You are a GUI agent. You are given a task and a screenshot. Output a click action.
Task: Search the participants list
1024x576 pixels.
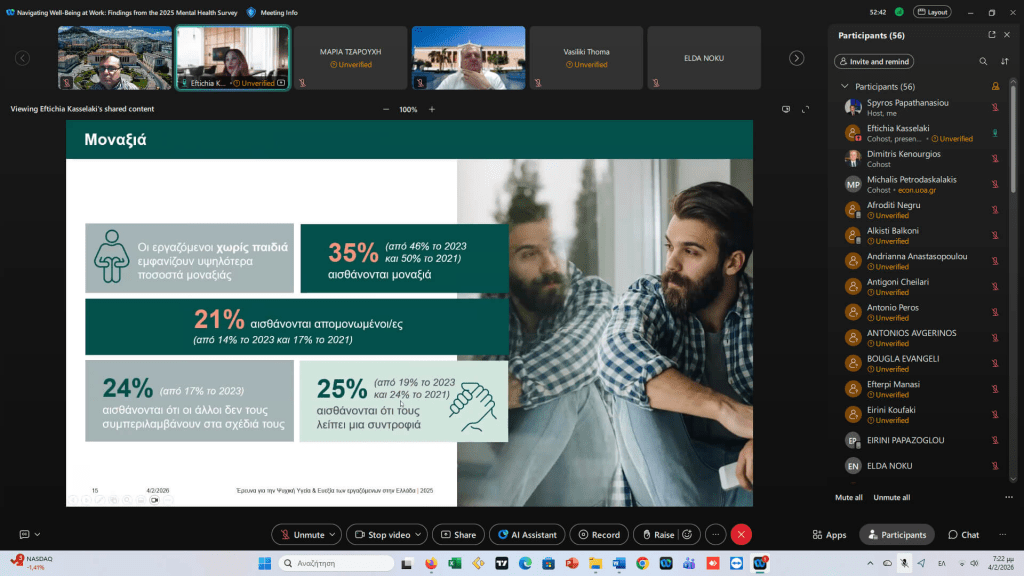[983, 61]
